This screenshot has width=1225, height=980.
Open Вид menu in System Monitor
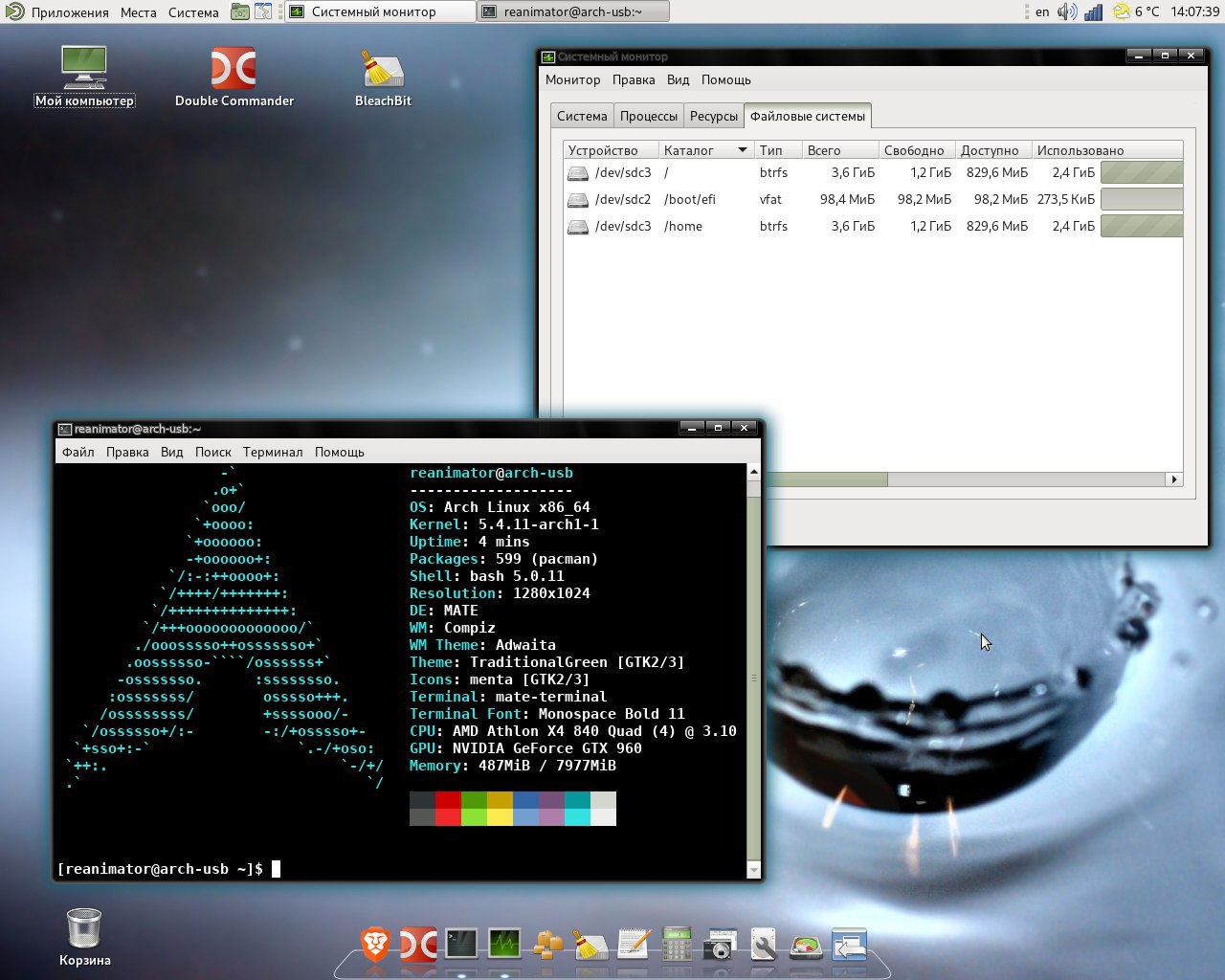coord(678,79)
